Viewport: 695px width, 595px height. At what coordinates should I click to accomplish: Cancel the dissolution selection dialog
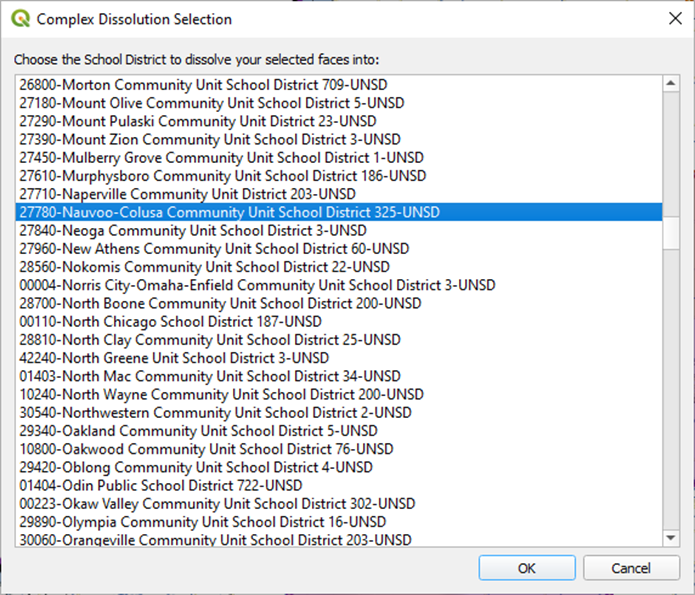coord(631,568)
